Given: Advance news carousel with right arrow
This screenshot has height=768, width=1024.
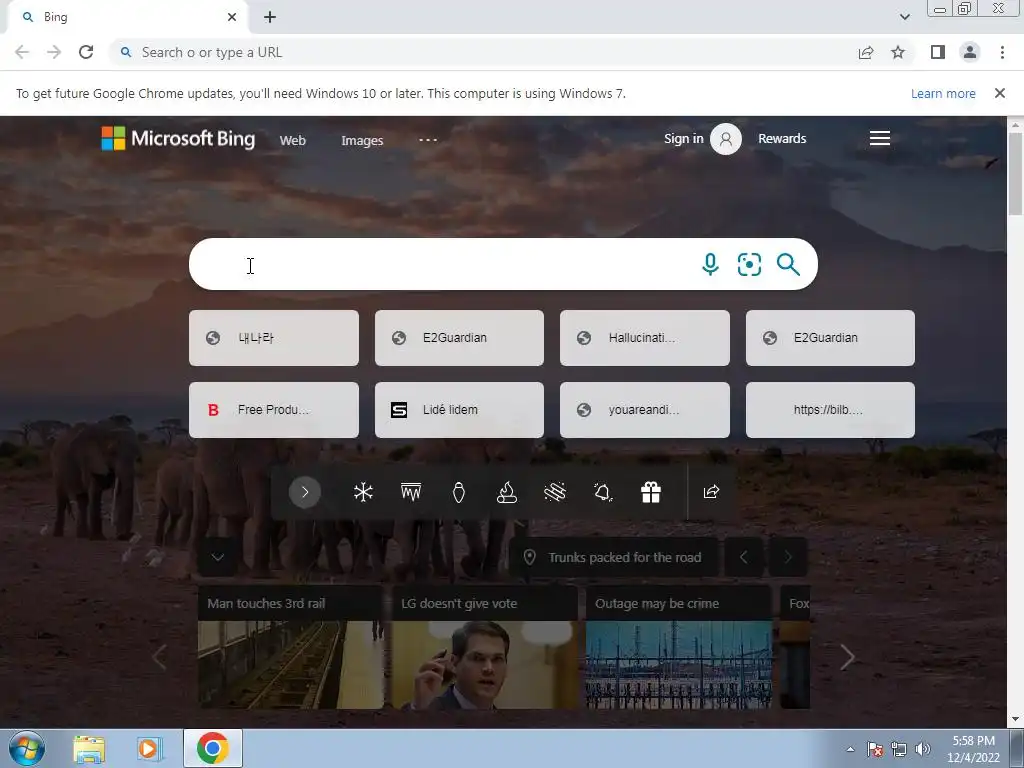Looking at the screenshot, I should 847,657.
